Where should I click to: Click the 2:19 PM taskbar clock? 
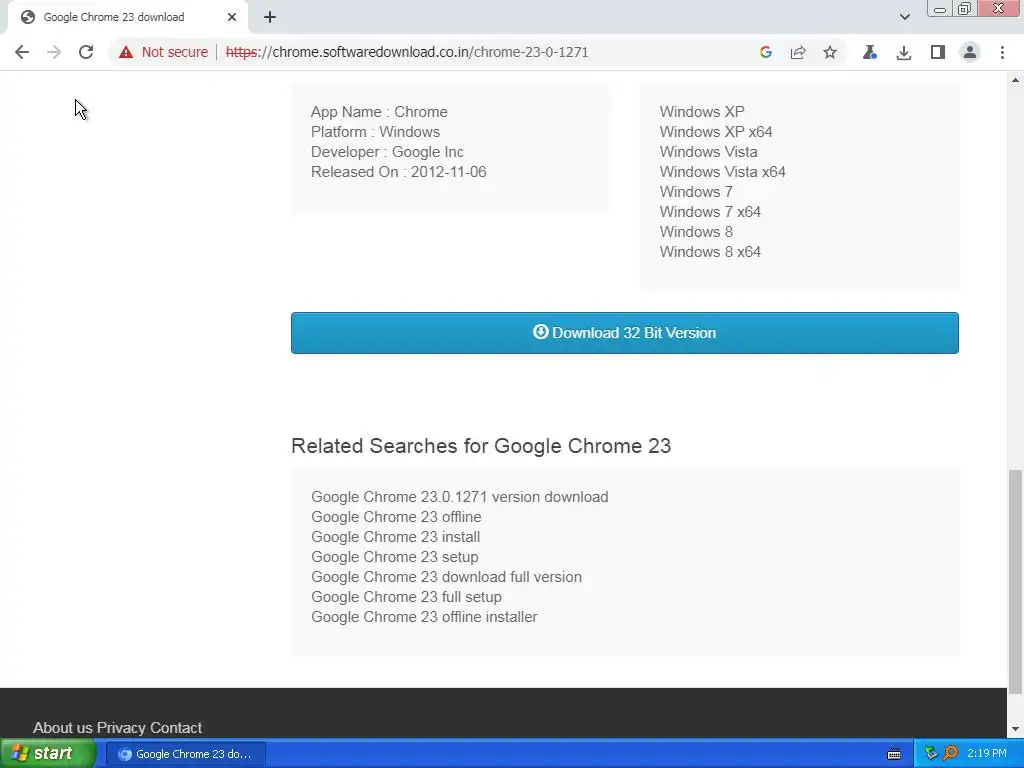[x=987, y=754]
